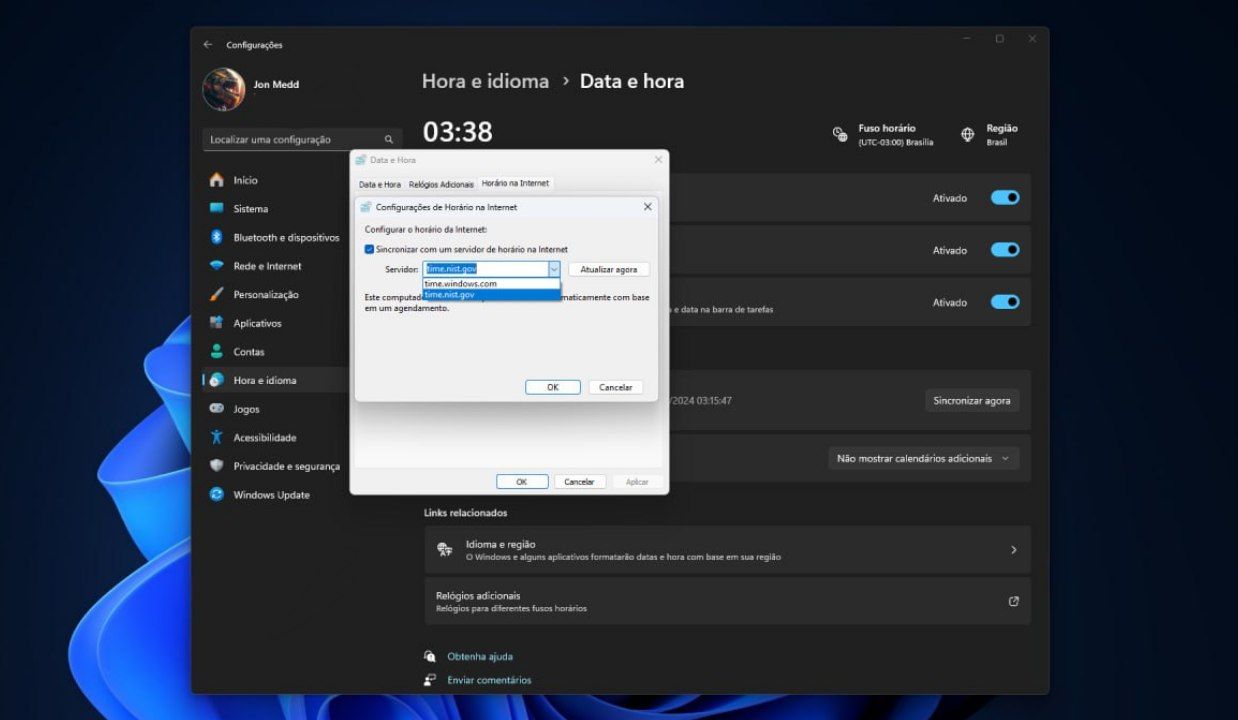
Task: Confirm with OK in Configurações de Horário na Internet
Action: tap(553, 387)
